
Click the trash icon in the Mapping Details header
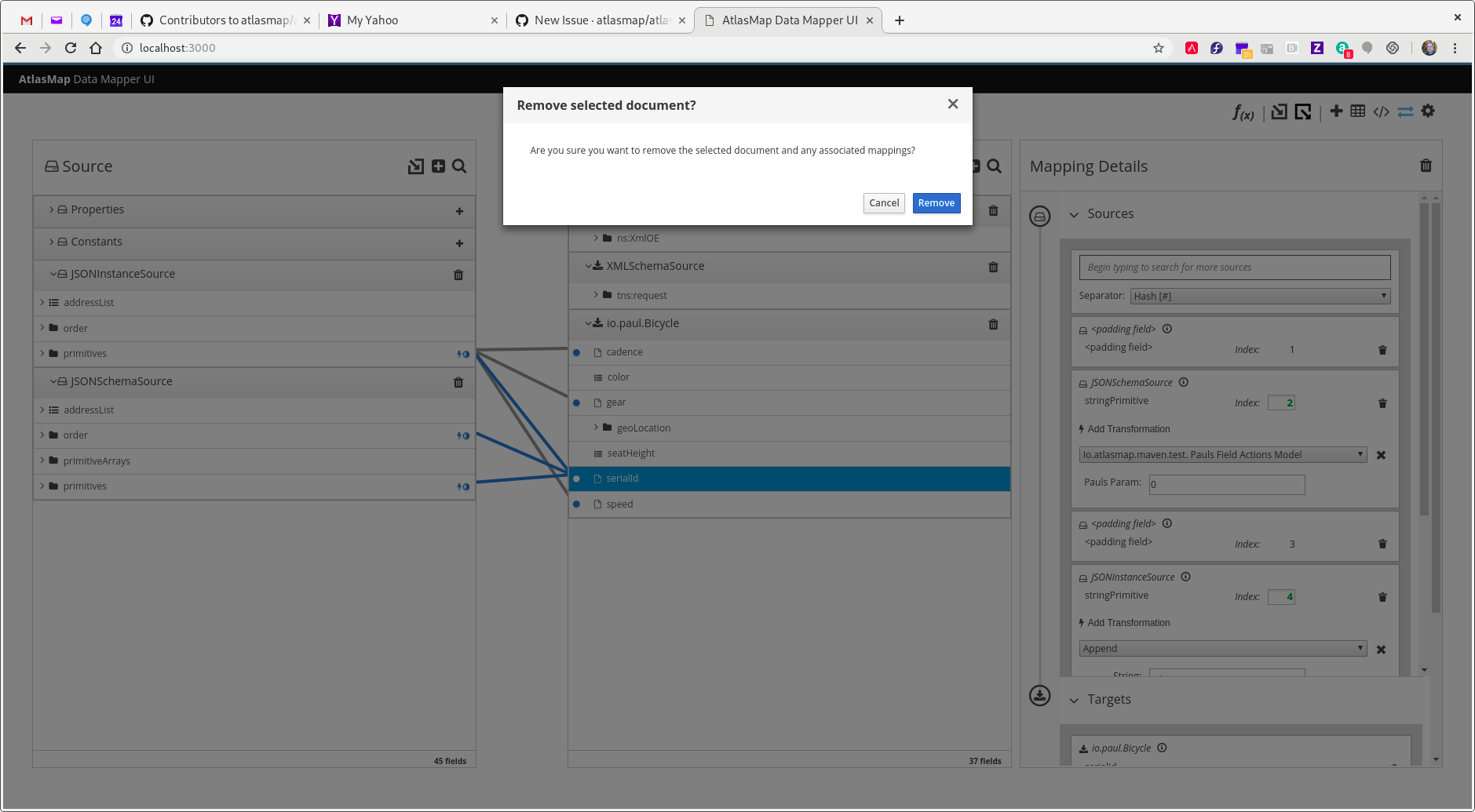[1425, 166]
